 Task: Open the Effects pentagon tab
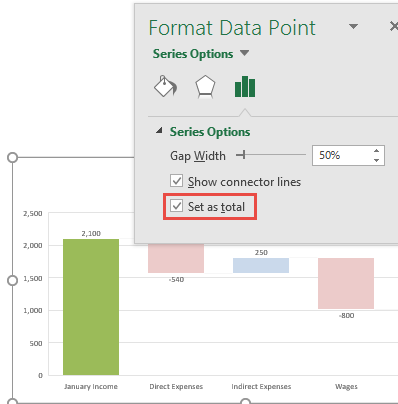tap(205, 87)
